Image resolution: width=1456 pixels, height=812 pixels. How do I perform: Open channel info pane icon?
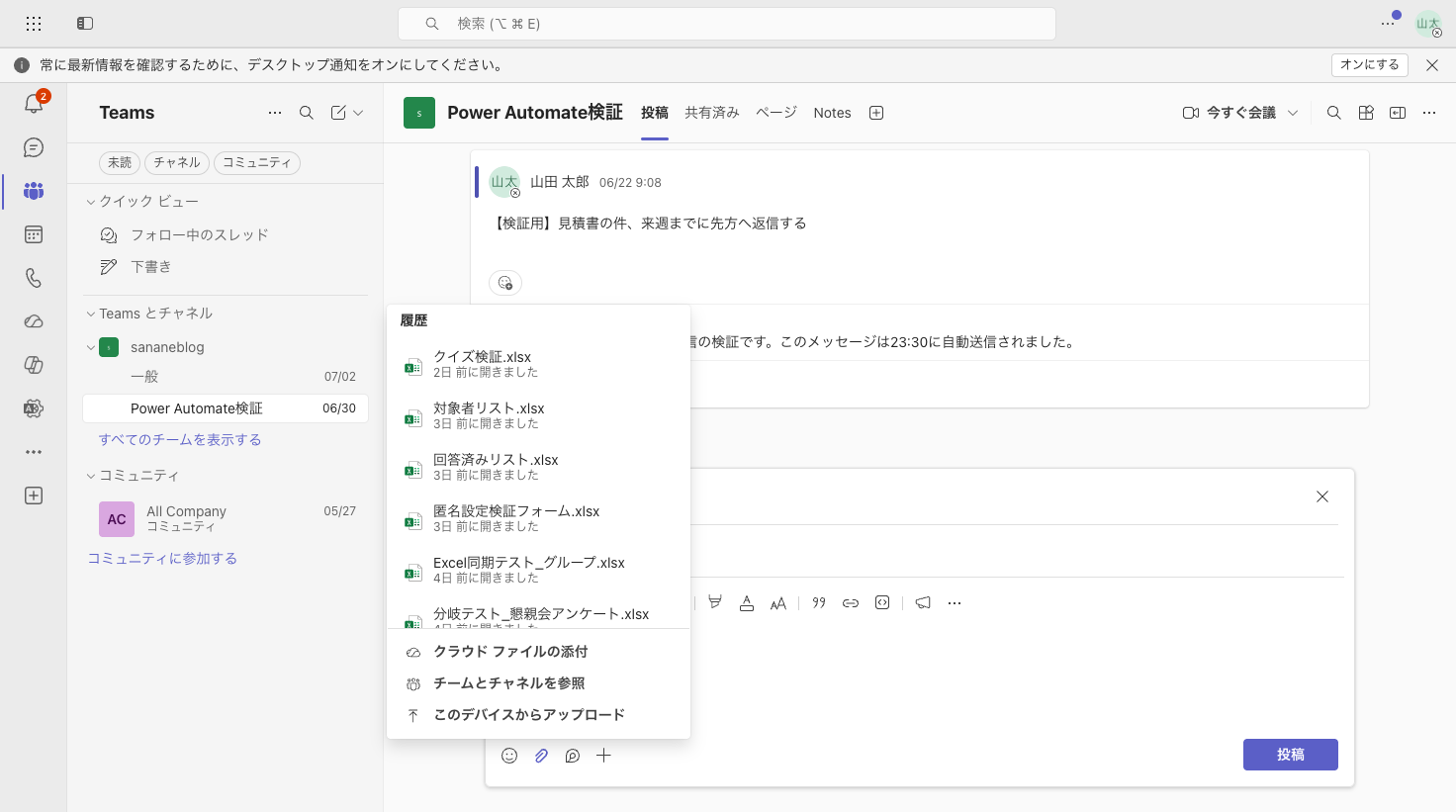[x=1398, y=113]
